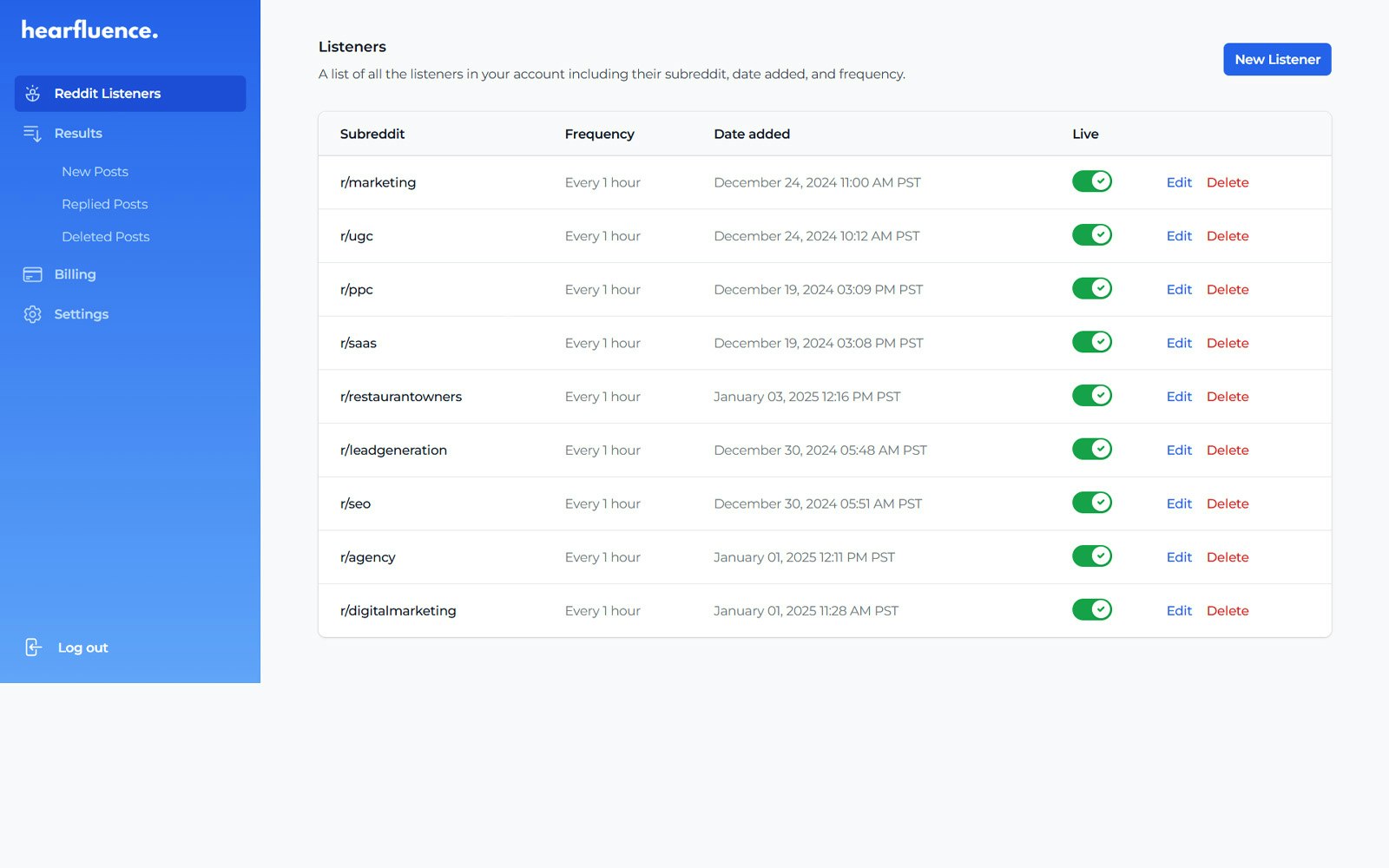Open the New Posts results page
This screenshot has height=868, width=1389.
click(95, 172)
